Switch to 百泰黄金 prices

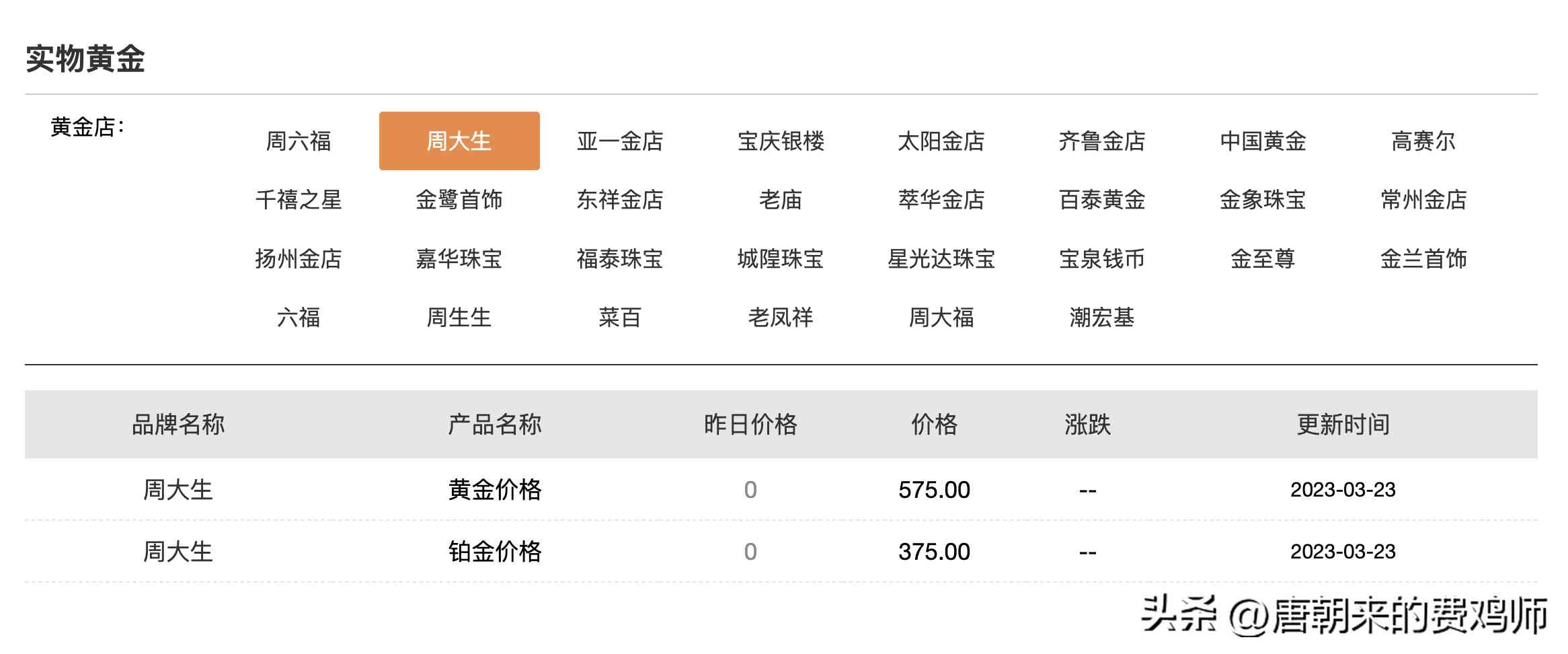click(x=1102, y=200)
